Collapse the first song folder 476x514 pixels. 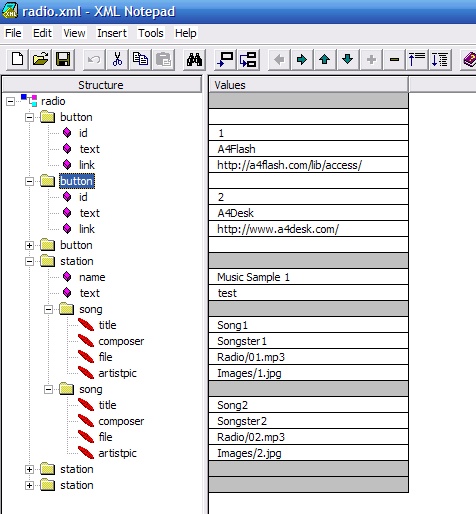pyautogui.click(x=48, y=309)
